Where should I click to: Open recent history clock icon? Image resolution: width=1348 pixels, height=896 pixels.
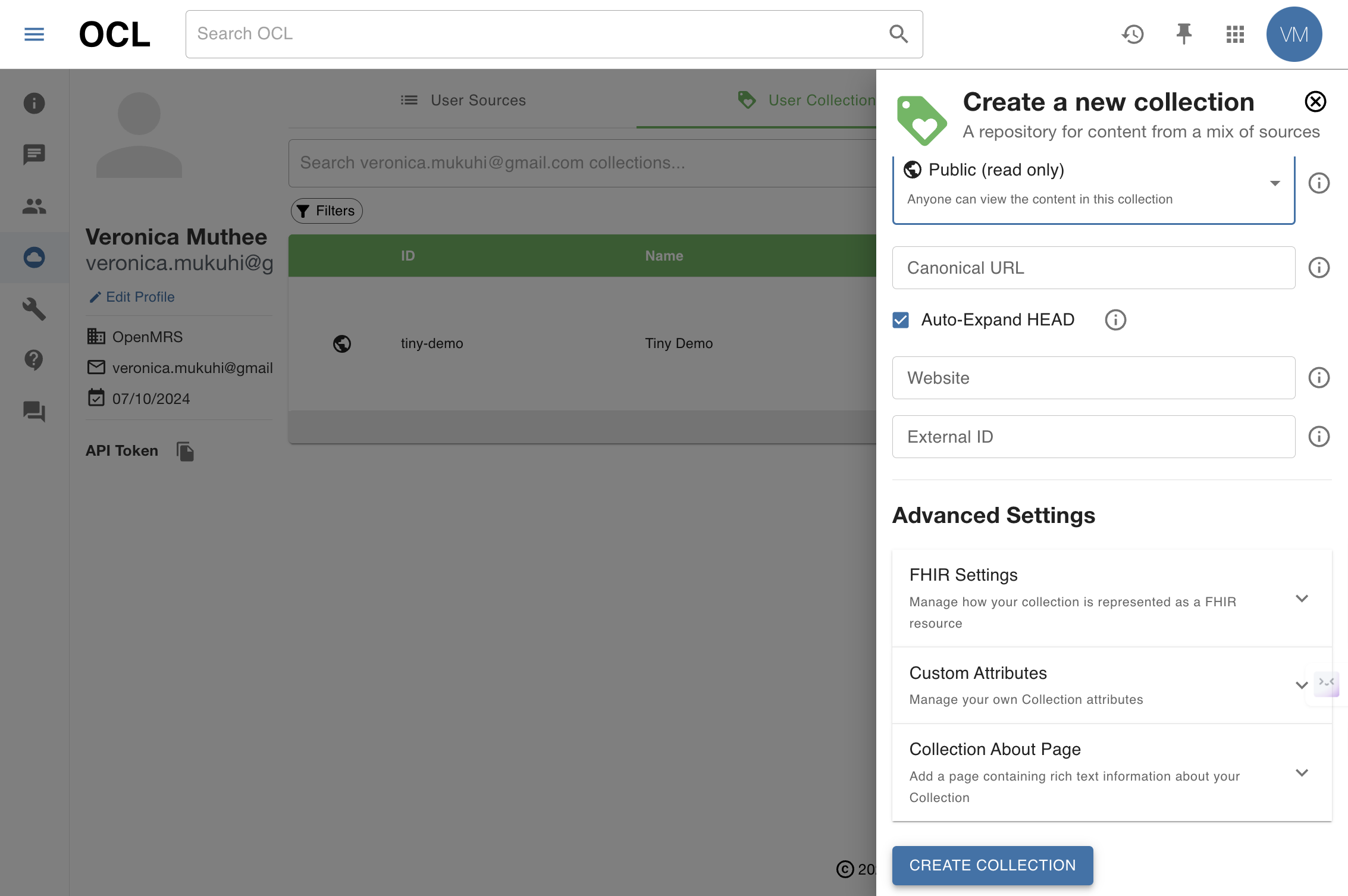pos(1133,35)
